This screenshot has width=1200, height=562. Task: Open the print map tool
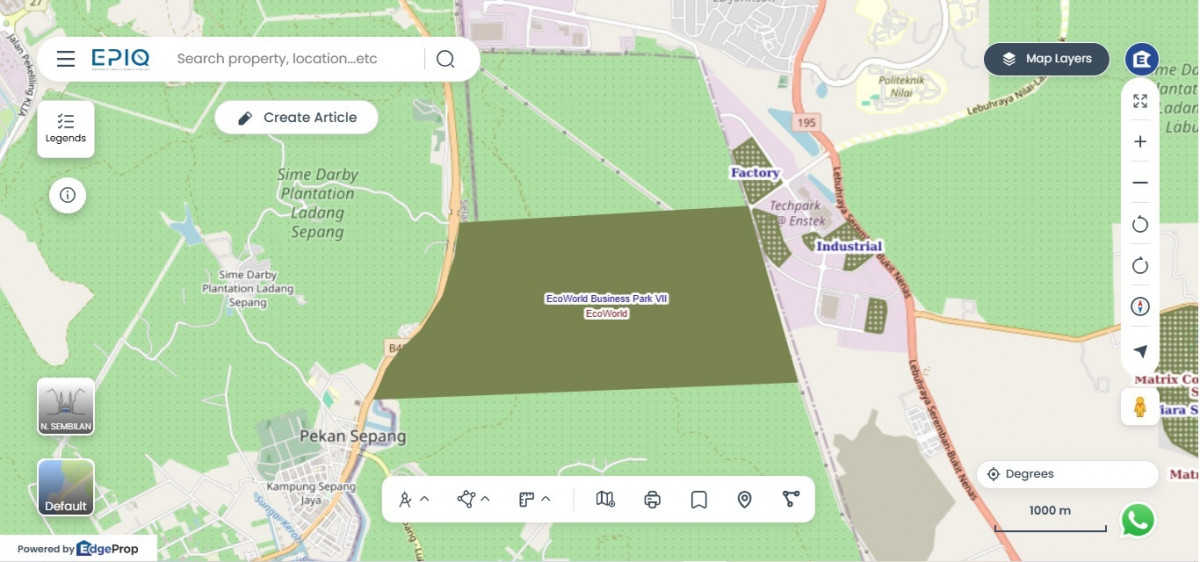pos(652,499)
